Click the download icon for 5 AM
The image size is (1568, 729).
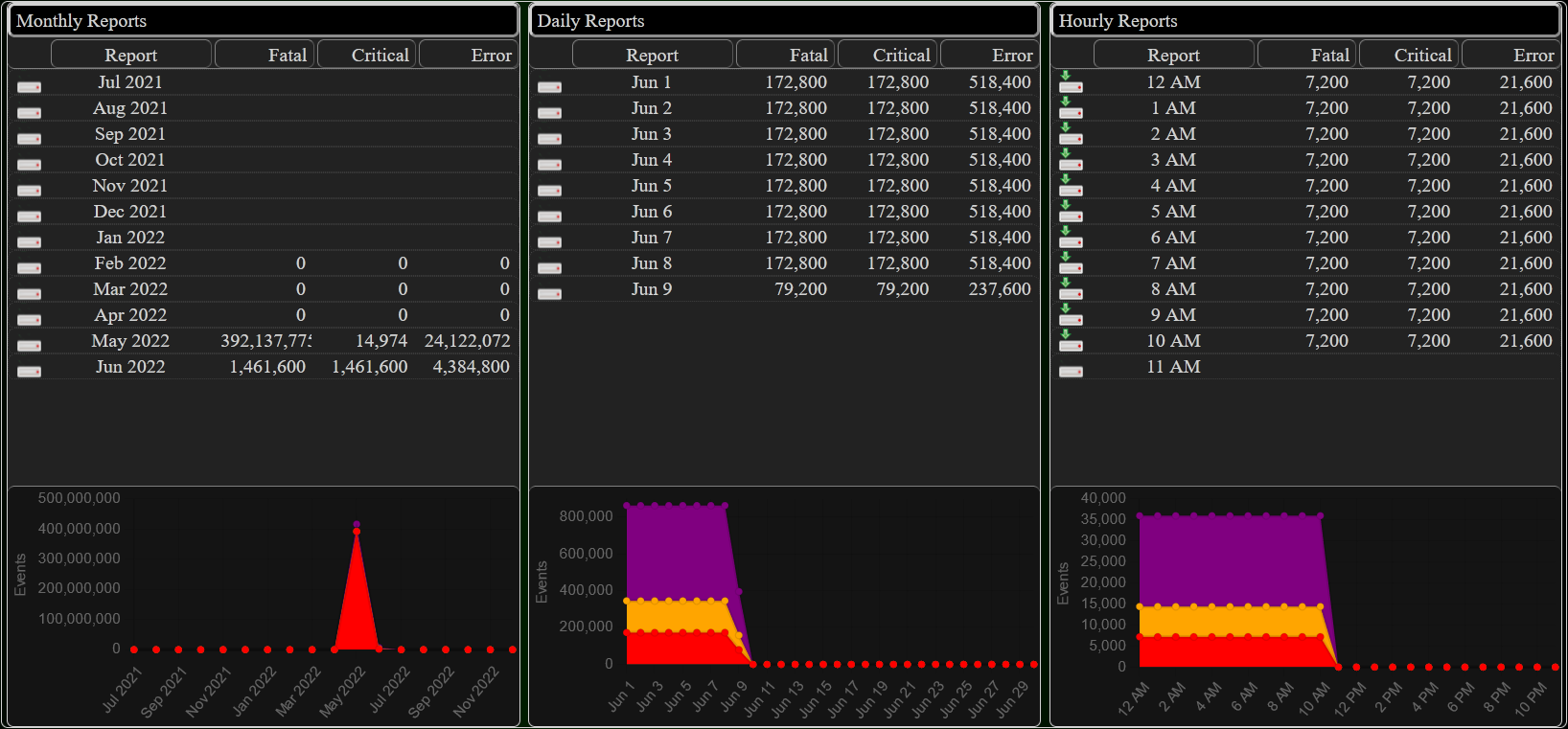1071,212
